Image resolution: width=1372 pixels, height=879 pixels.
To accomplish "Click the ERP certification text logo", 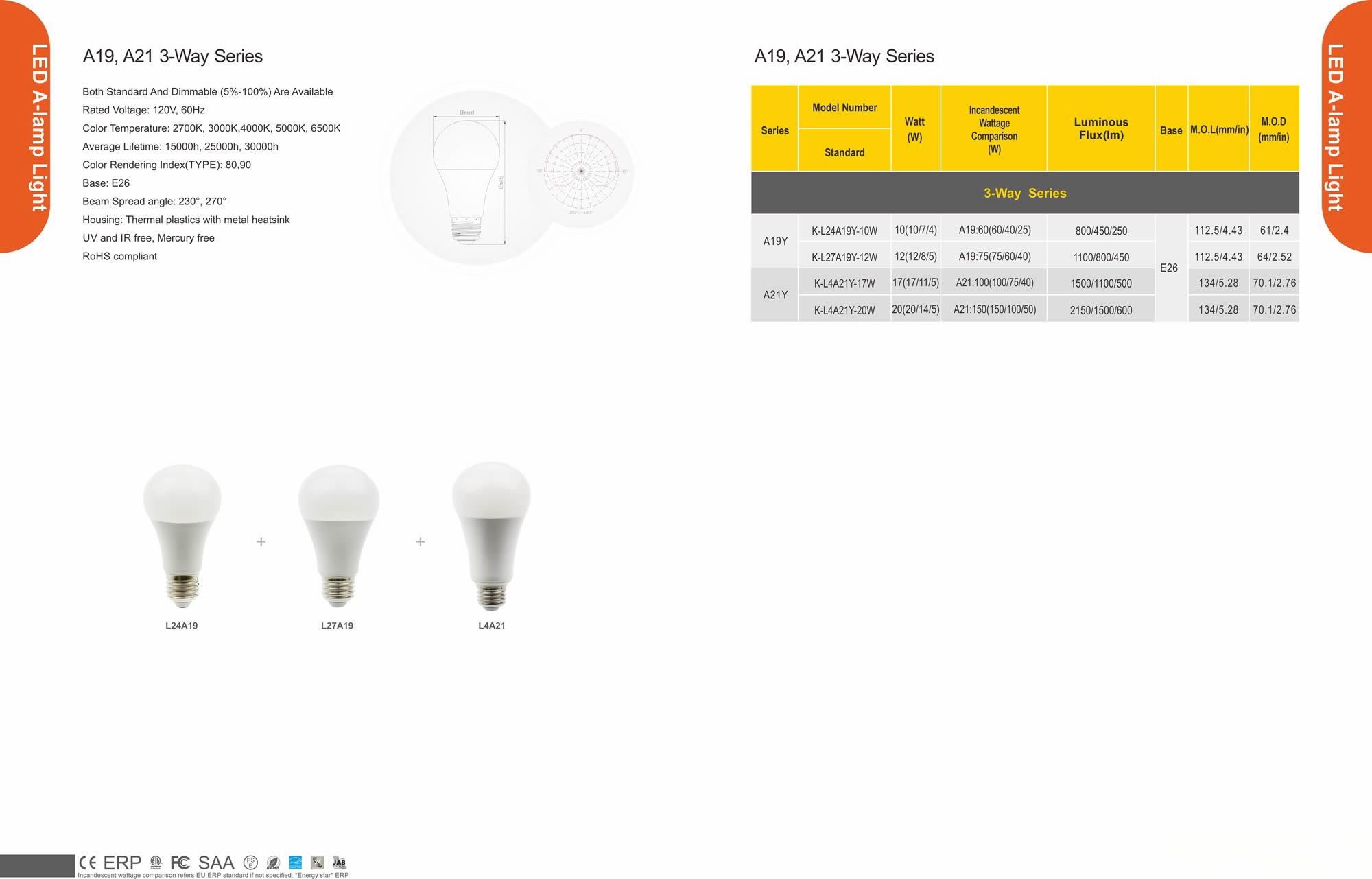I will (122, 863).
